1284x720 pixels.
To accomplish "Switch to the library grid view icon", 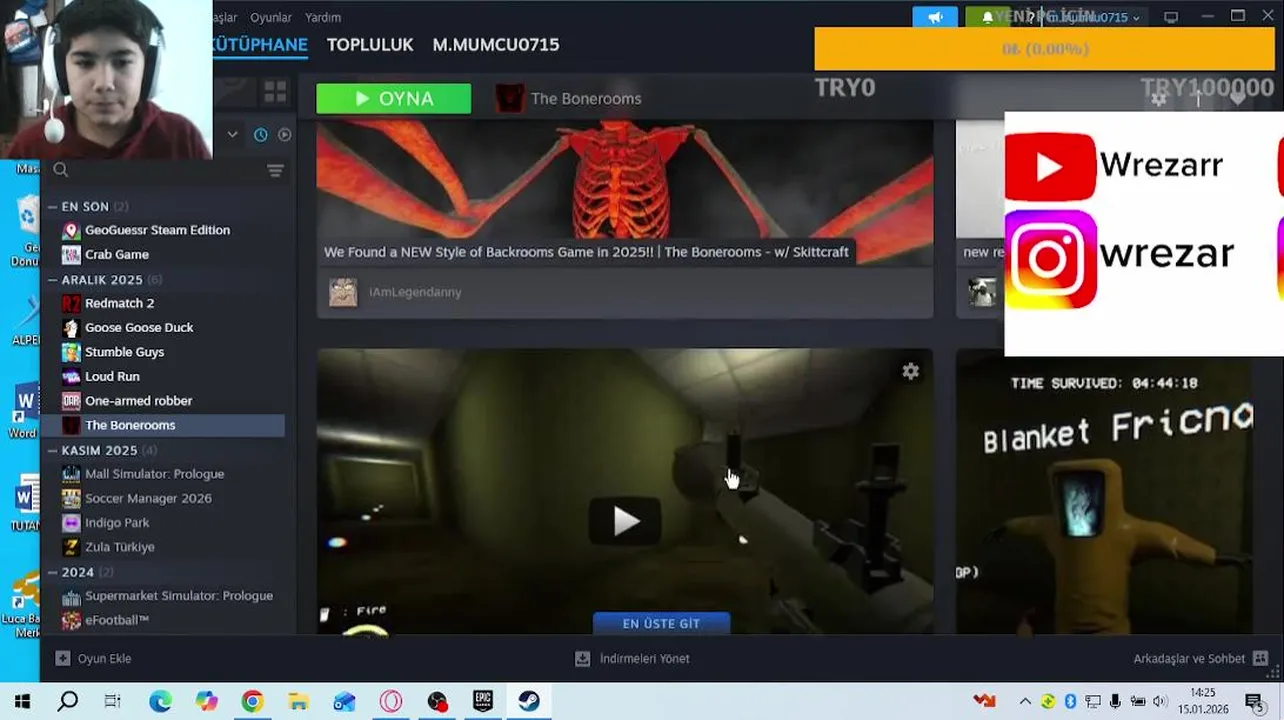I will [x=275, y=93].
